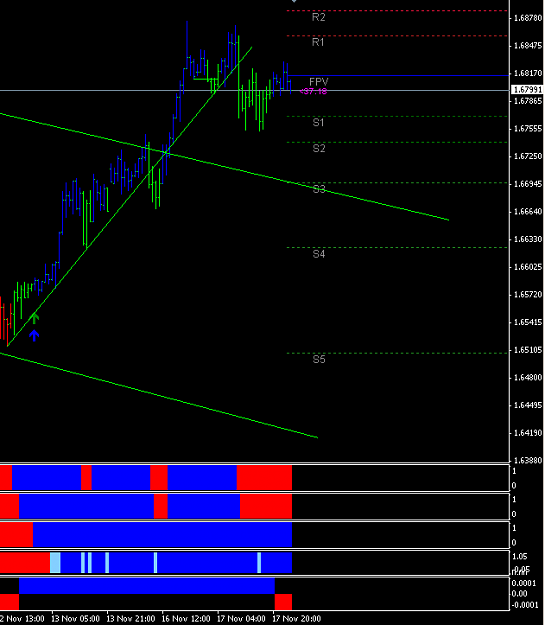Screen dimensions: 545x625
Task: Click the small green up arrow marker
Action: coord(35,318)
